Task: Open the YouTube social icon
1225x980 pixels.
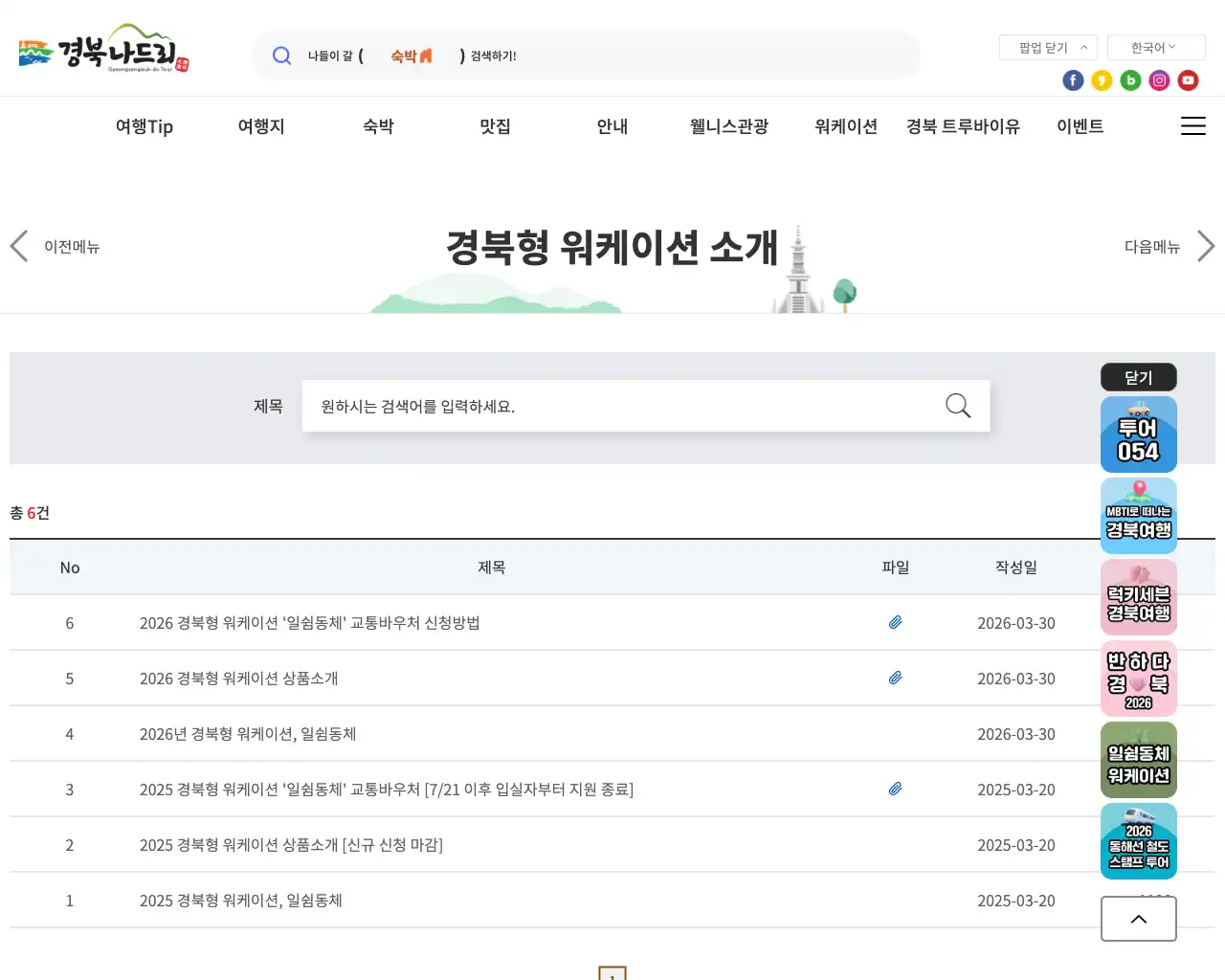Action: pos(1188,80)
